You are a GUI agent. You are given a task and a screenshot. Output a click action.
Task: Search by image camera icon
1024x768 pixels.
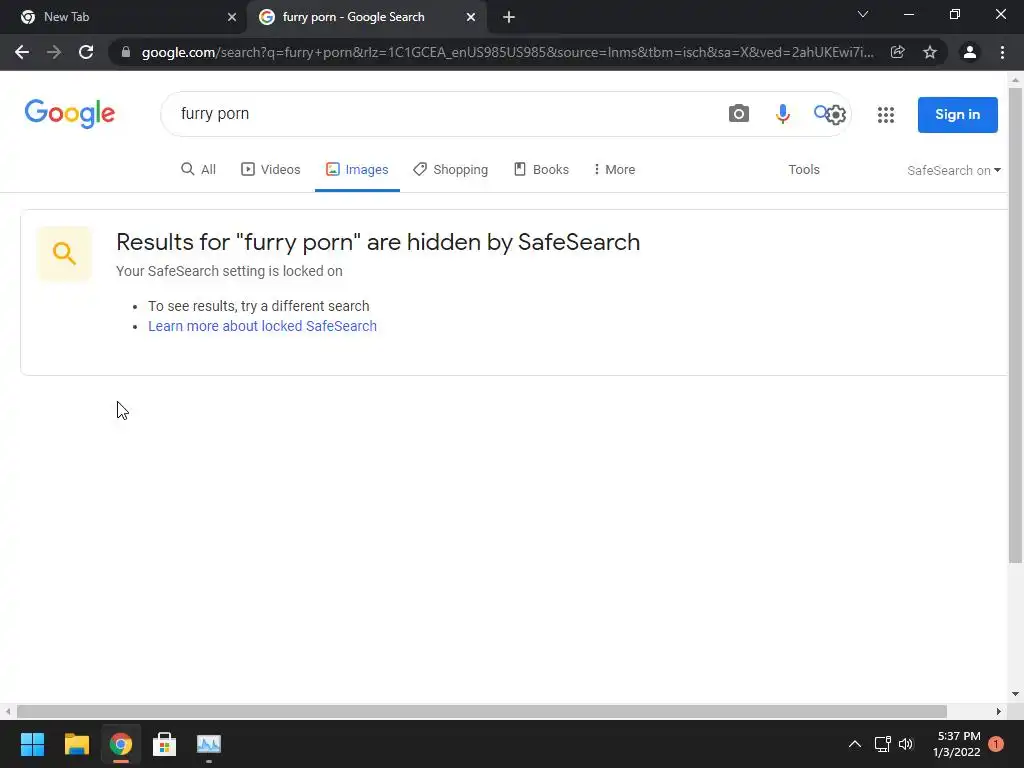click(739, 114)
